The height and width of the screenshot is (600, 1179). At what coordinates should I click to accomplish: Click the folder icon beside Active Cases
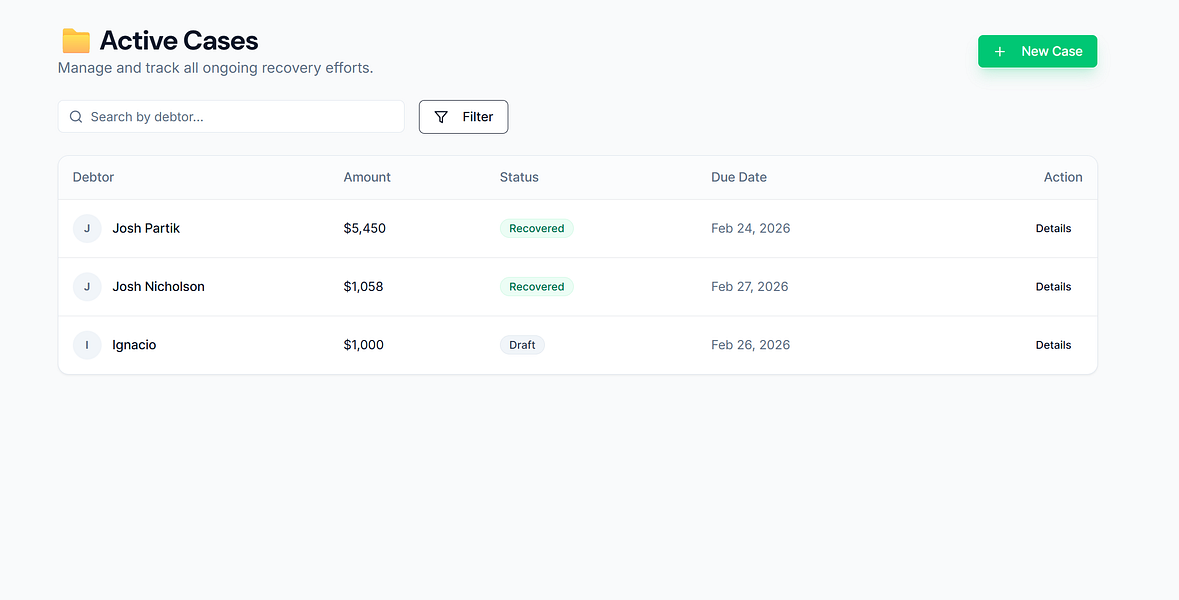[x=74, y=41]
